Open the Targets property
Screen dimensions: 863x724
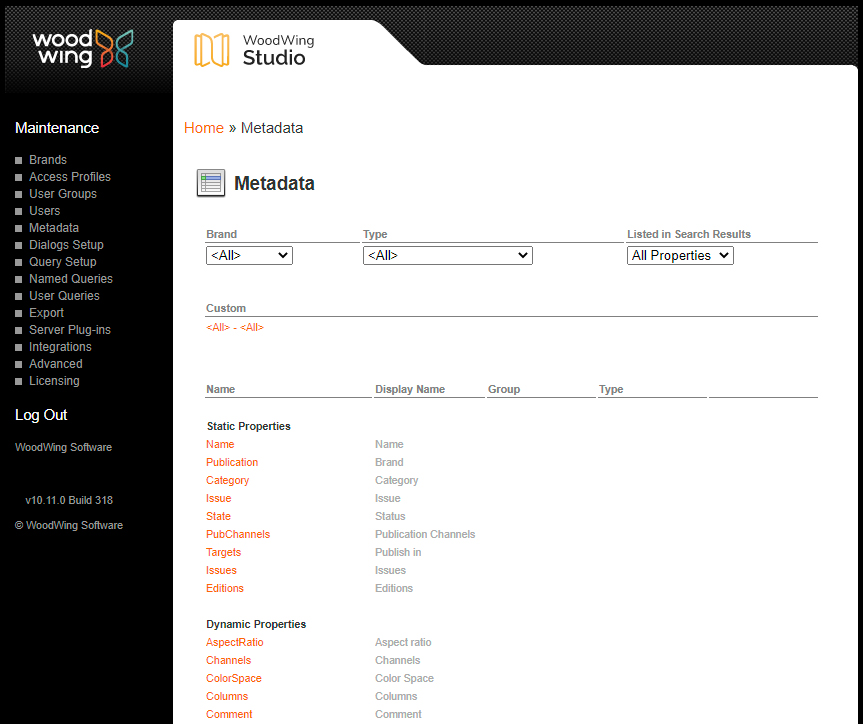[x=223, y=552]
